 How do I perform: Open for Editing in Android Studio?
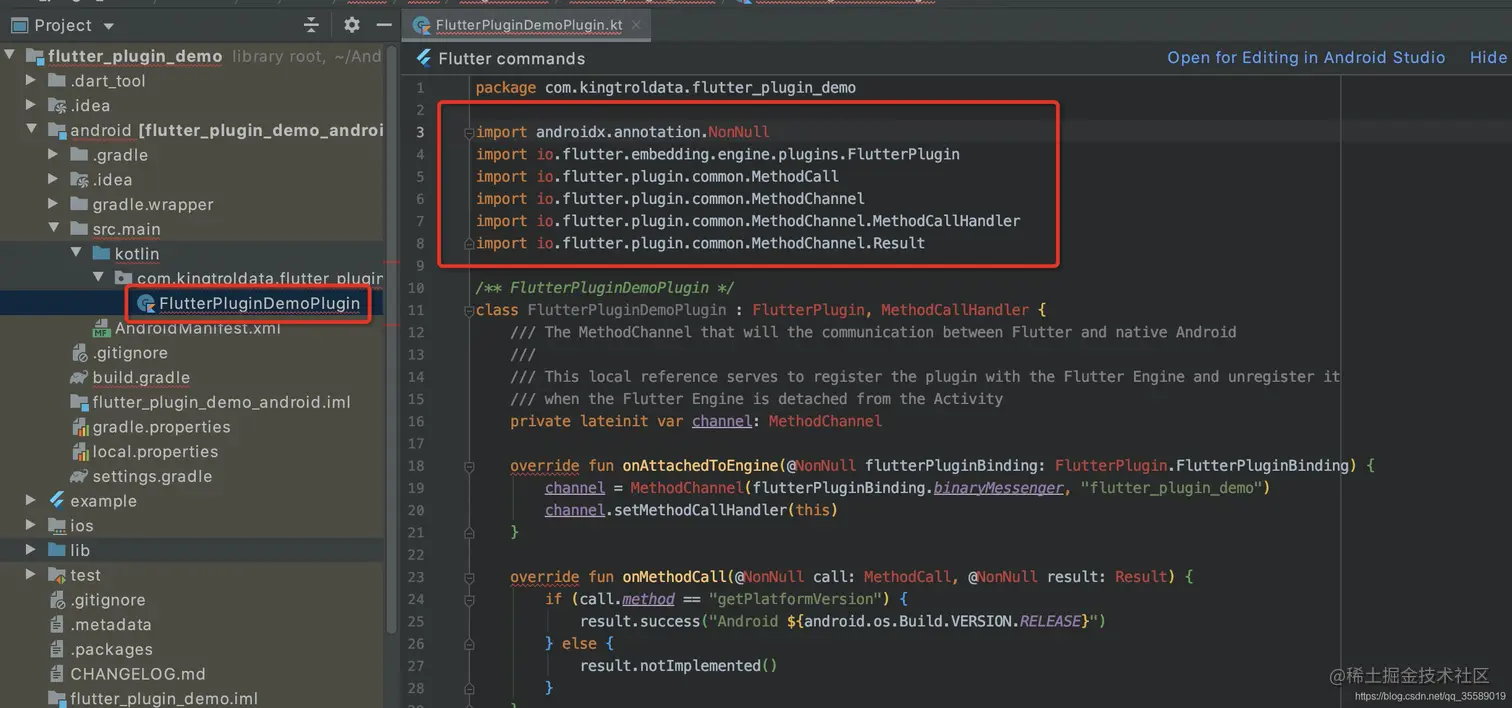click(x=1306, y=58)
